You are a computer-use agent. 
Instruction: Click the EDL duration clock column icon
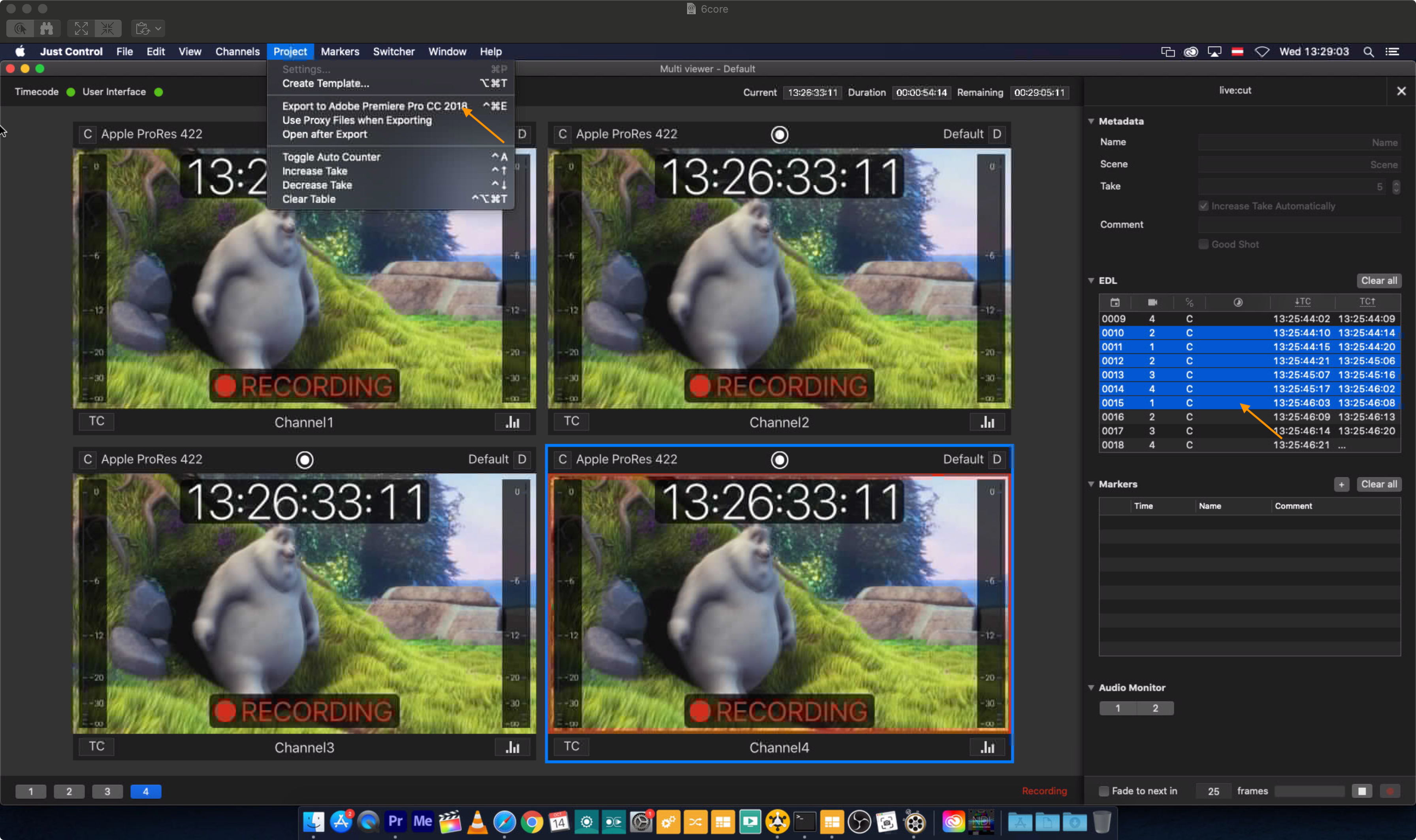1238,302
